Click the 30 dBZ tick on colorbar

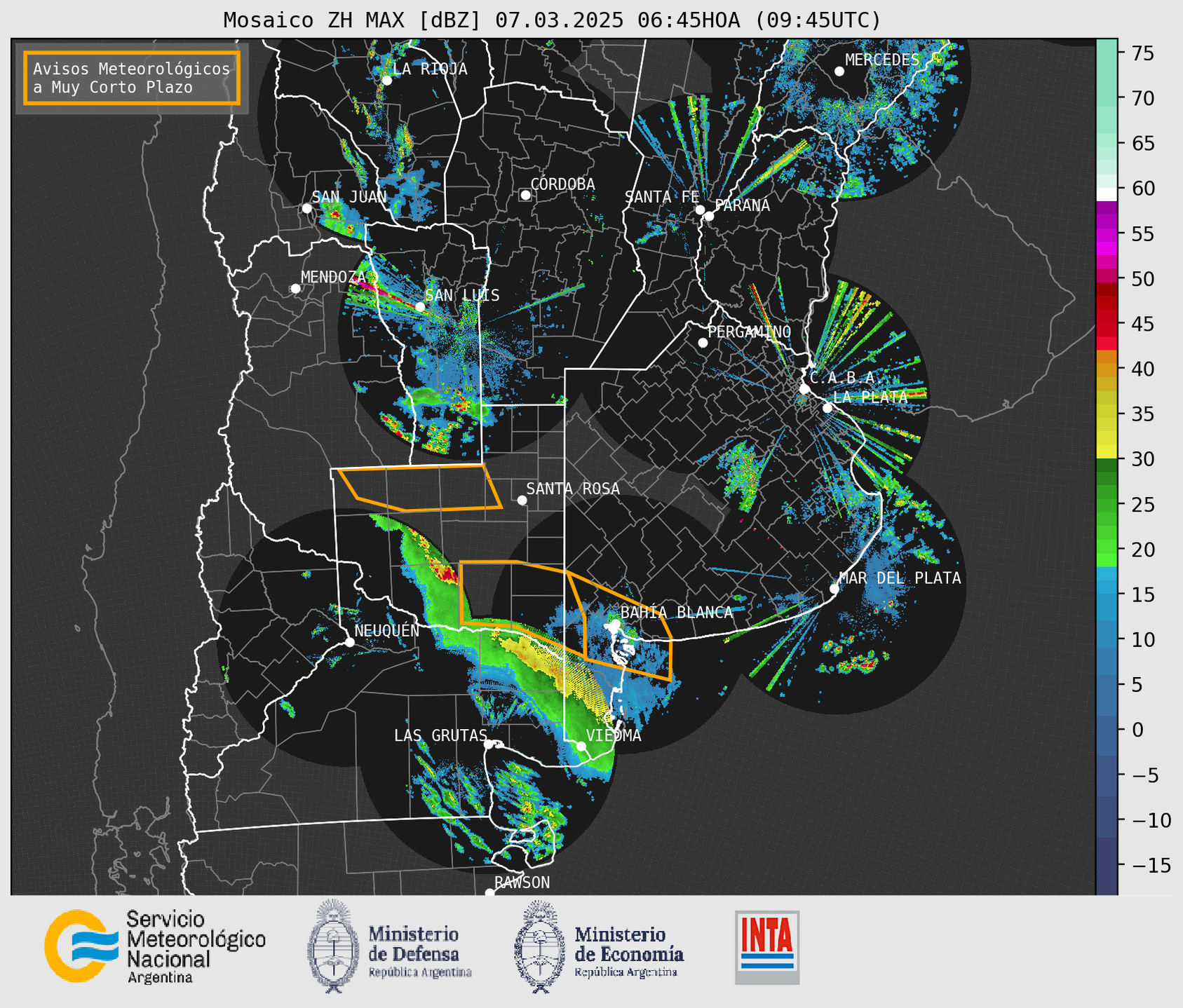point(1143,459)
